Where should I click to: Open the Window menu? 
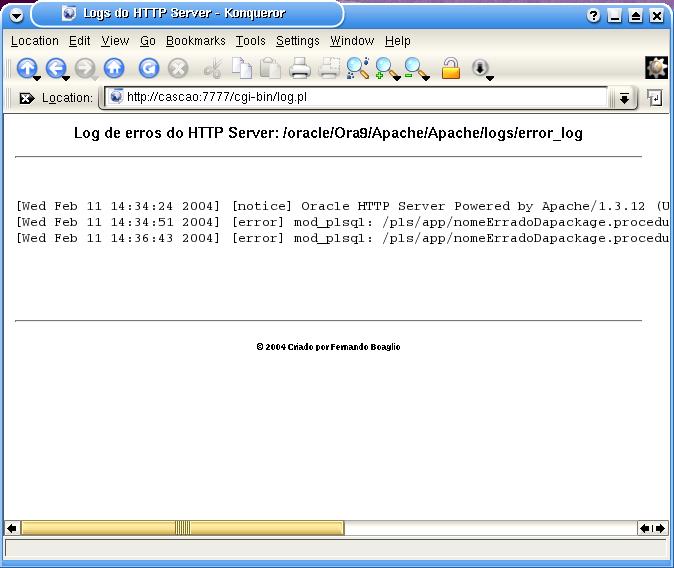(x=352, y=41)
